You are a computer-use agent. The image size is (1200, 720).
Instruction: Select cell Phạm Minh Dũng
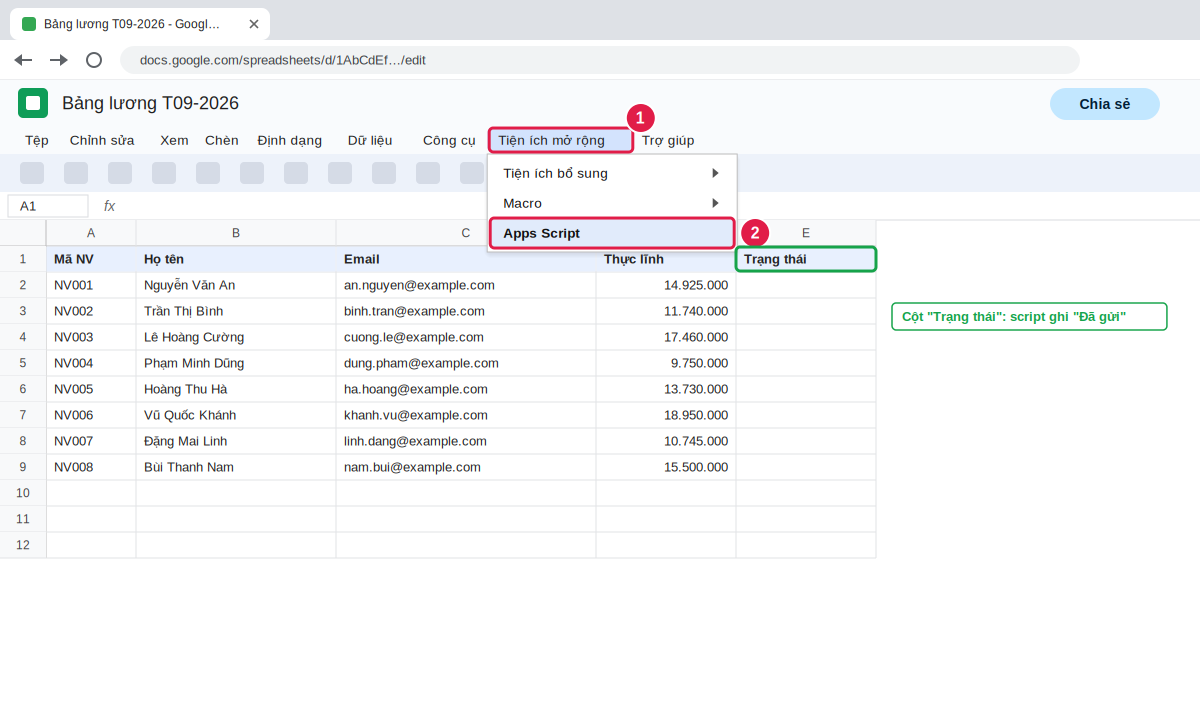pyautogui.click(x=236, y=363)
